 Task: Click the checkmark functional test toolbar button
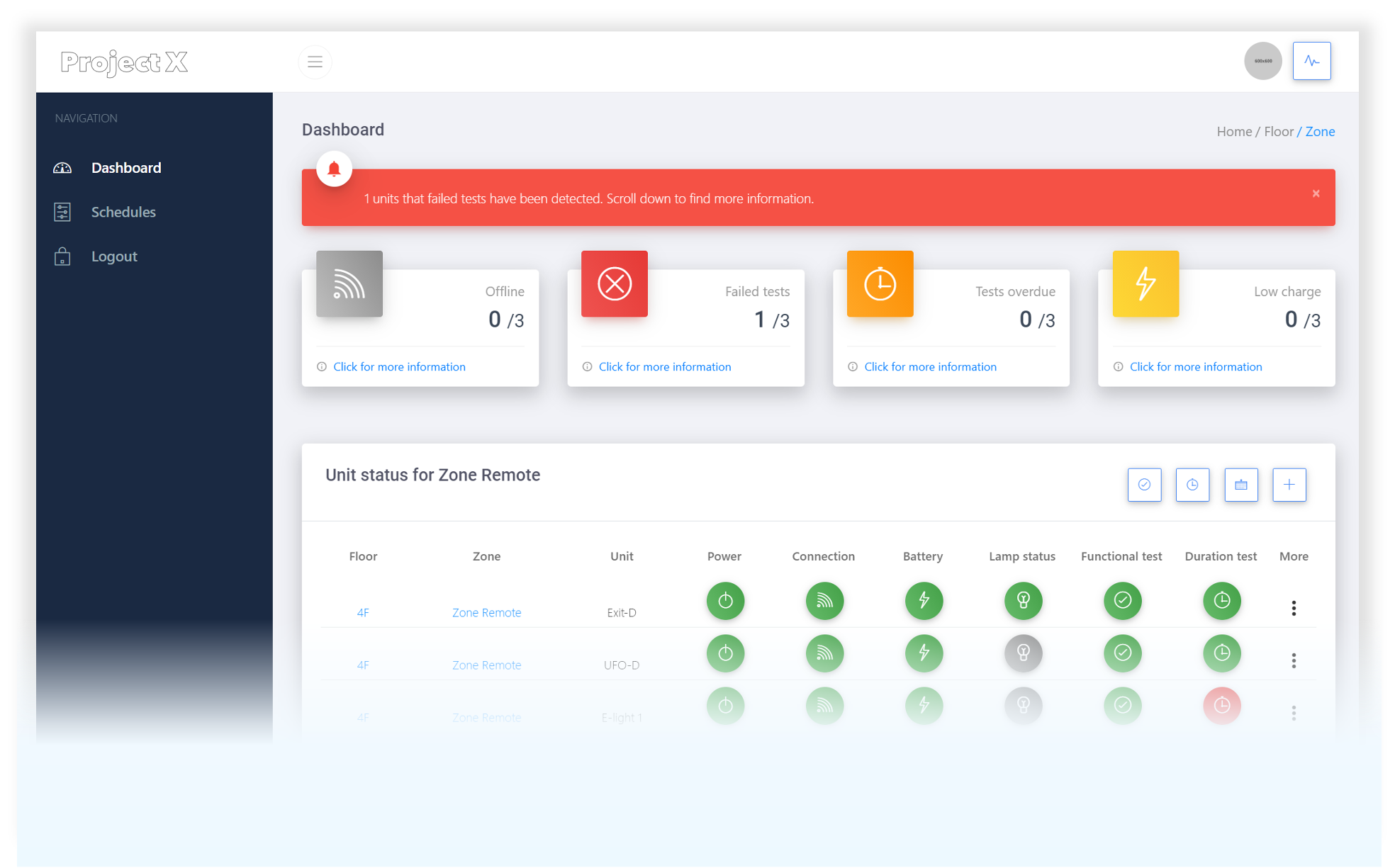tap(1144, 485)
